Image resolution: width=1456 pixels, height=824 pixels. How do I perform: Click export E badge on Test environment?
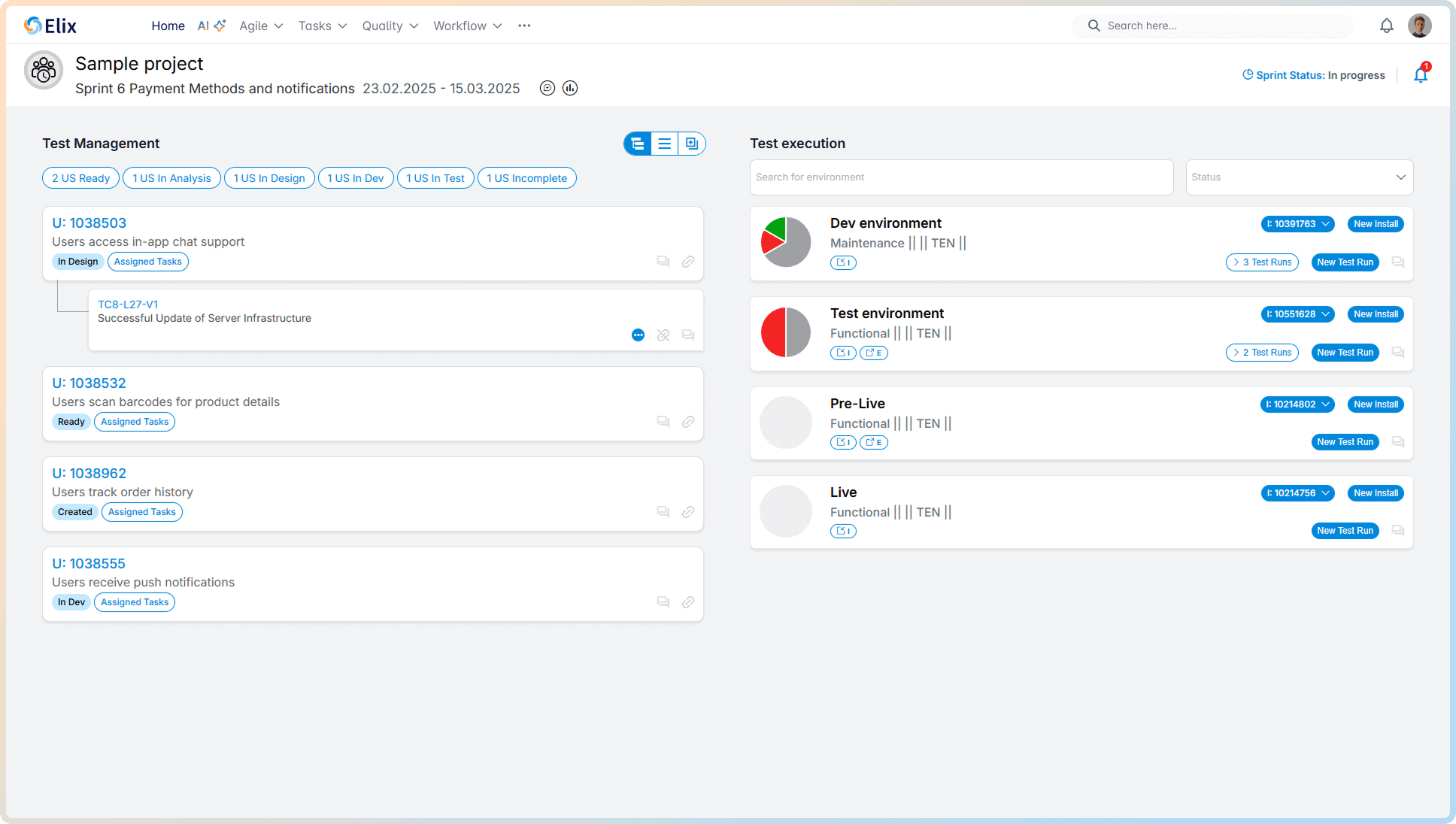pos(874,353)
